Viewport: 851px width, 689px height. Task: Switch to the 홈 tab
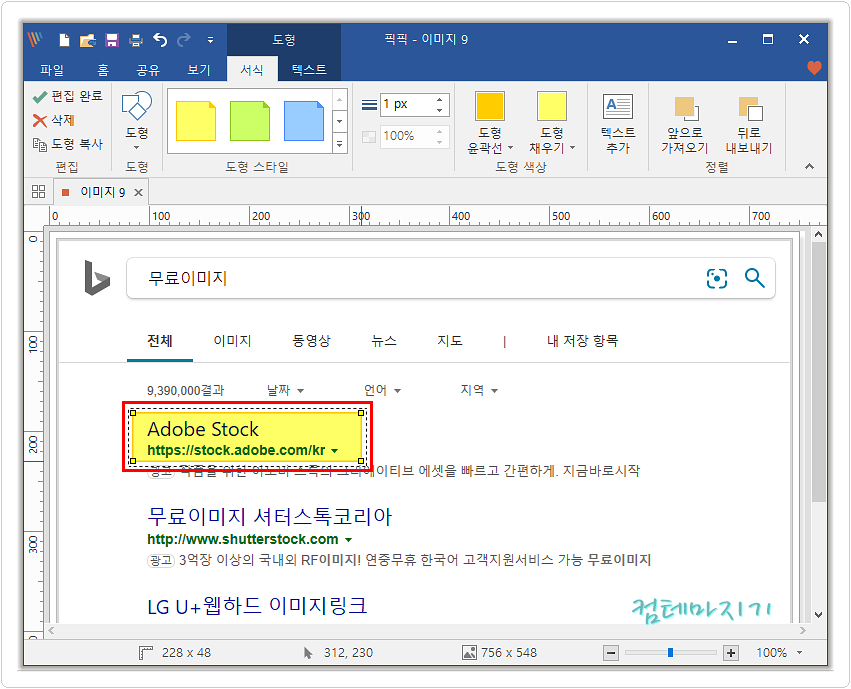click(103, 69)
